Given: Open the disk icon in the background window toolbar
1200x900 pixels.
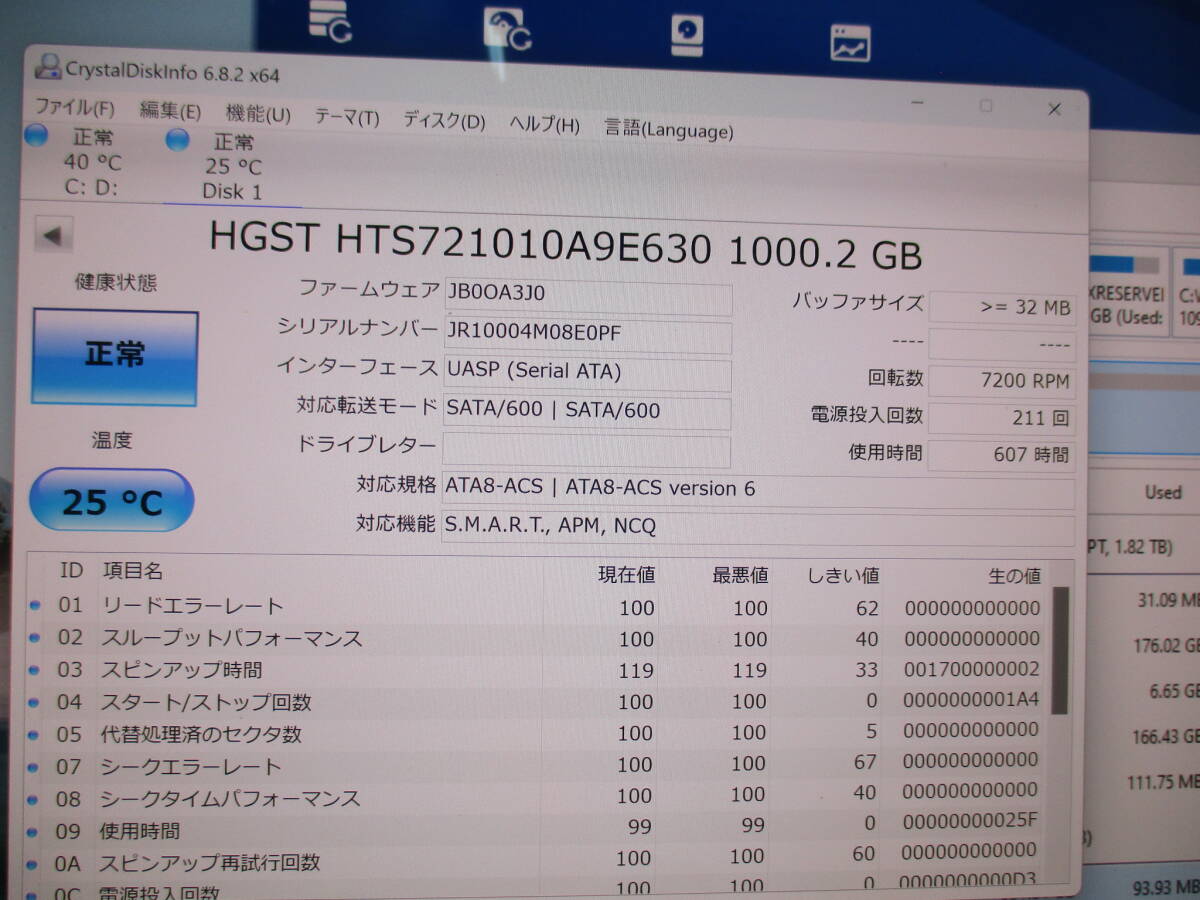Looking at the screenshot, I should pos(686,35).
